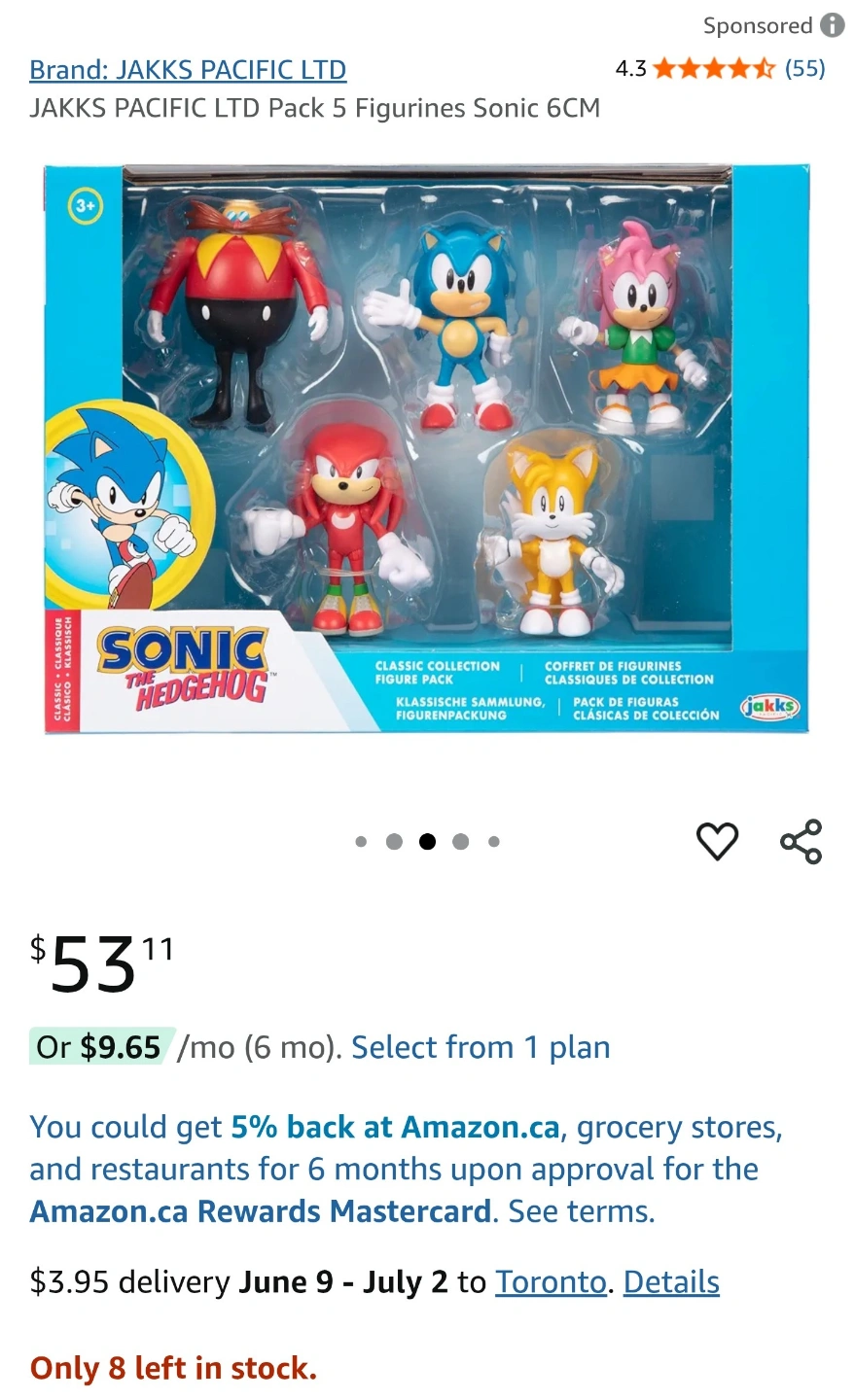View the 55 customer reviews
The height and width of the screenshot is (1400, 855).
coord(804,68)
